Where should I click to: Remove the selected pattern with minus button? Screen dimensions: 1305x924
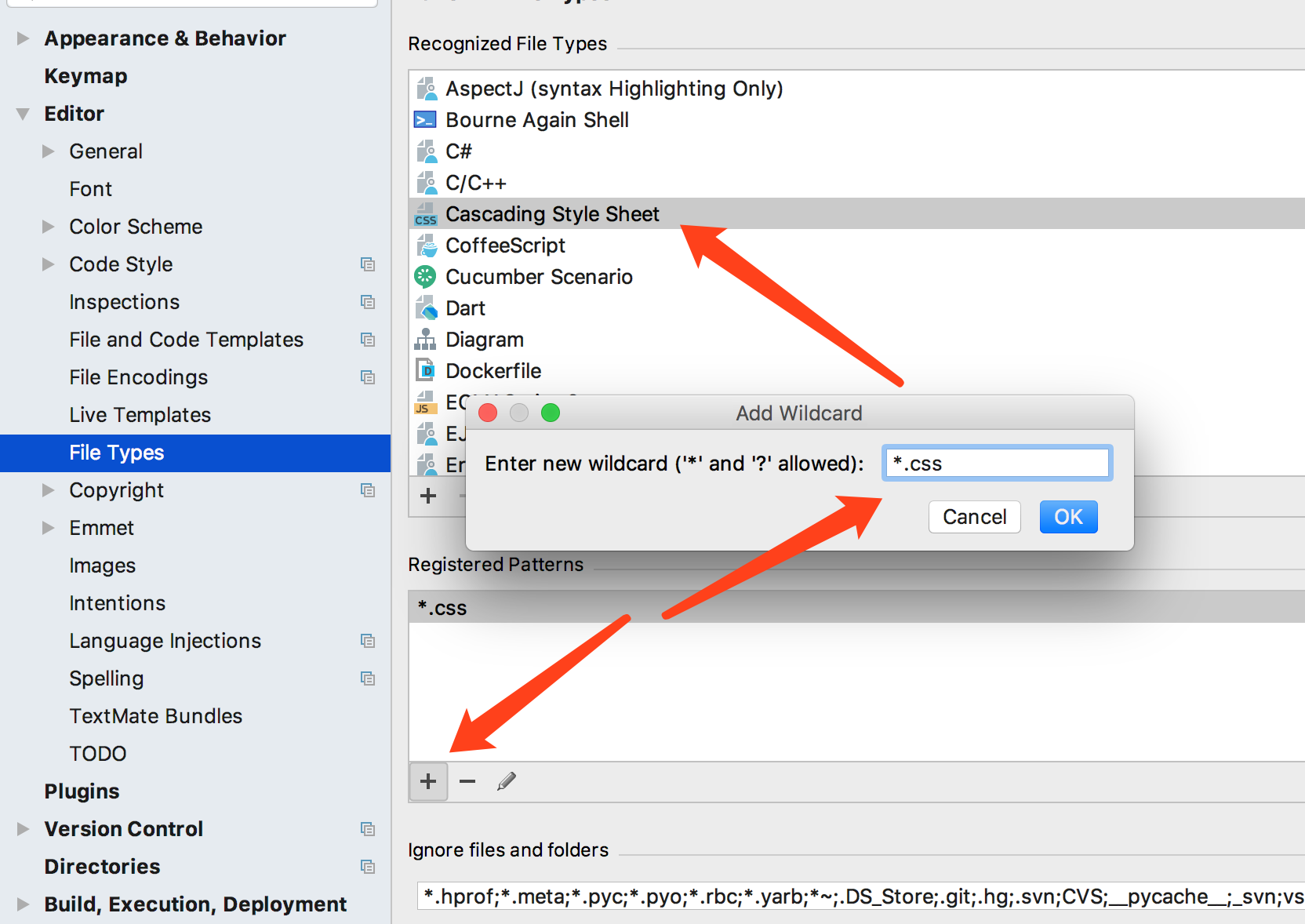tap(467, 781)
